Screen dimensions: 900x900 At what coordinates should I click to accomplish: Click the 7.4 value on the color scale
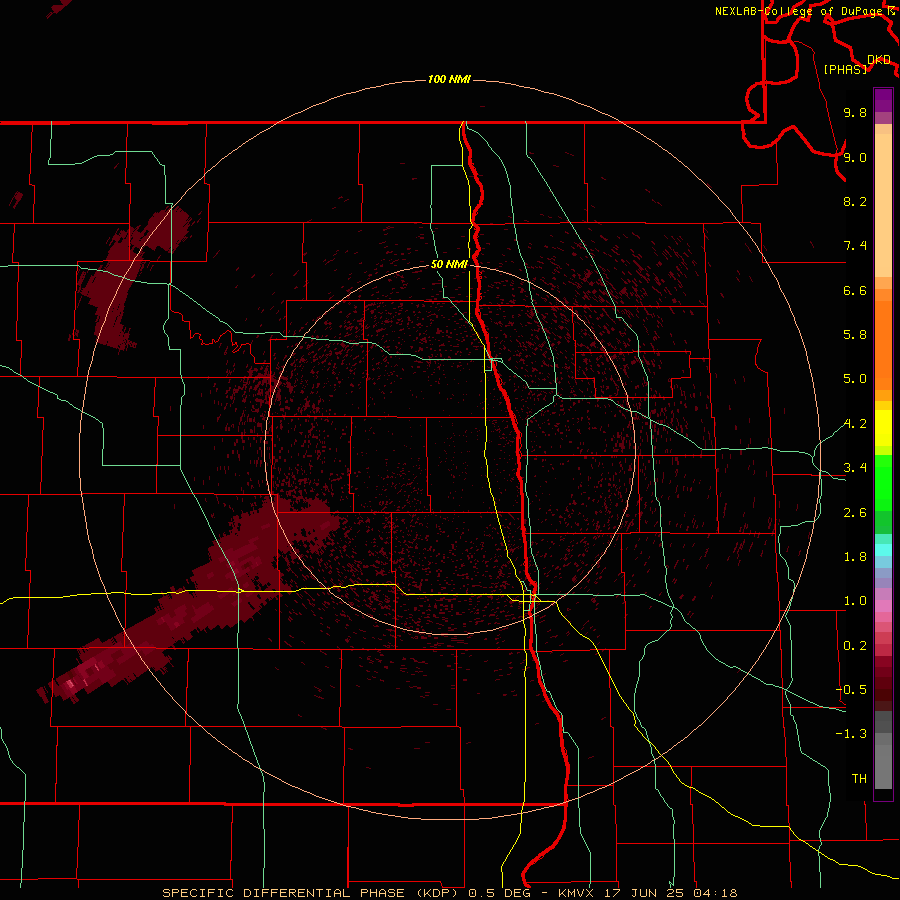point(855,246)
